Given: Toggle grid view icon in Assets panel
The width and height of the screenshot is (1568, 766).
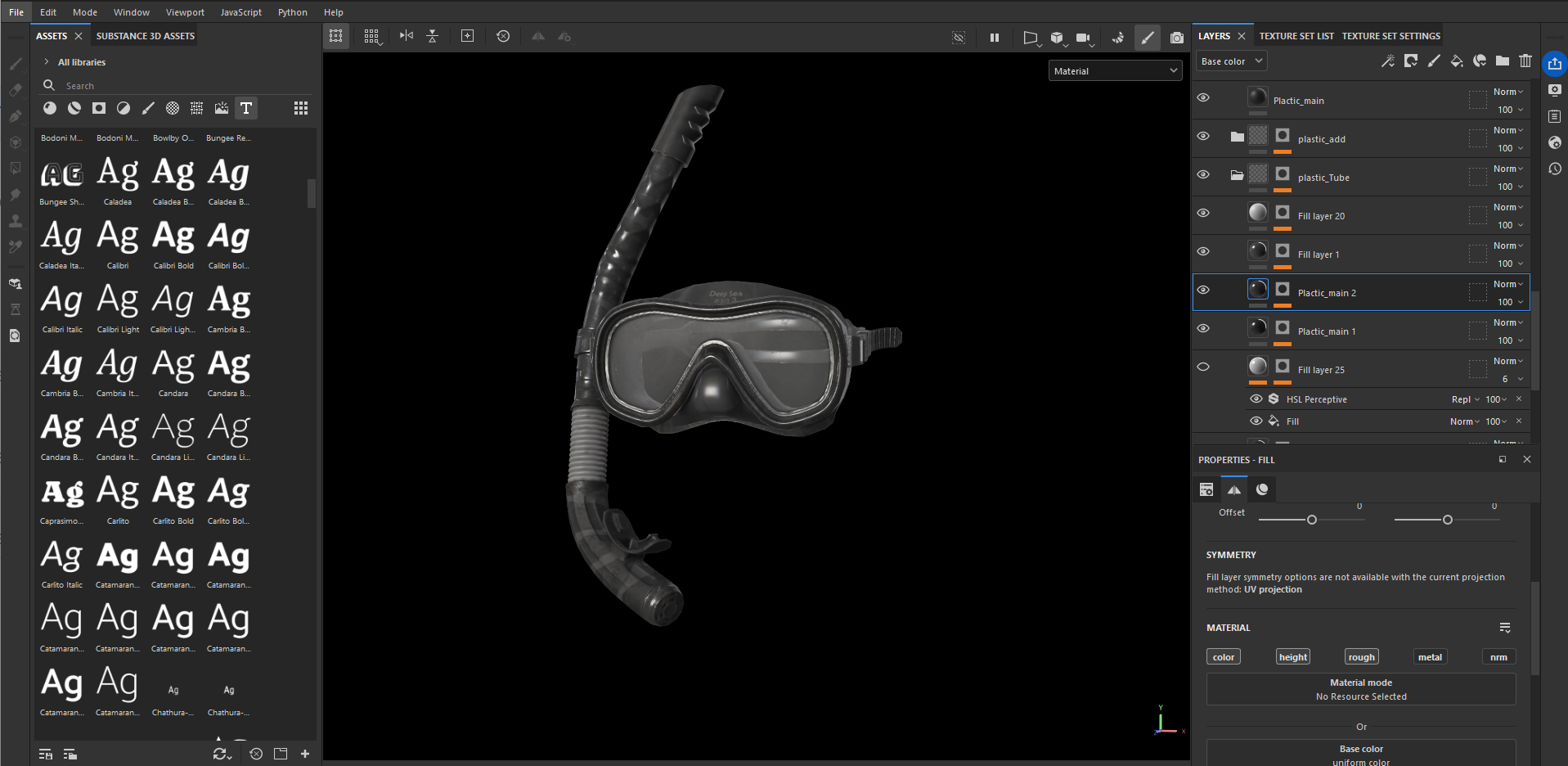Looking at the screenshot, I should (x=301, y=108).
